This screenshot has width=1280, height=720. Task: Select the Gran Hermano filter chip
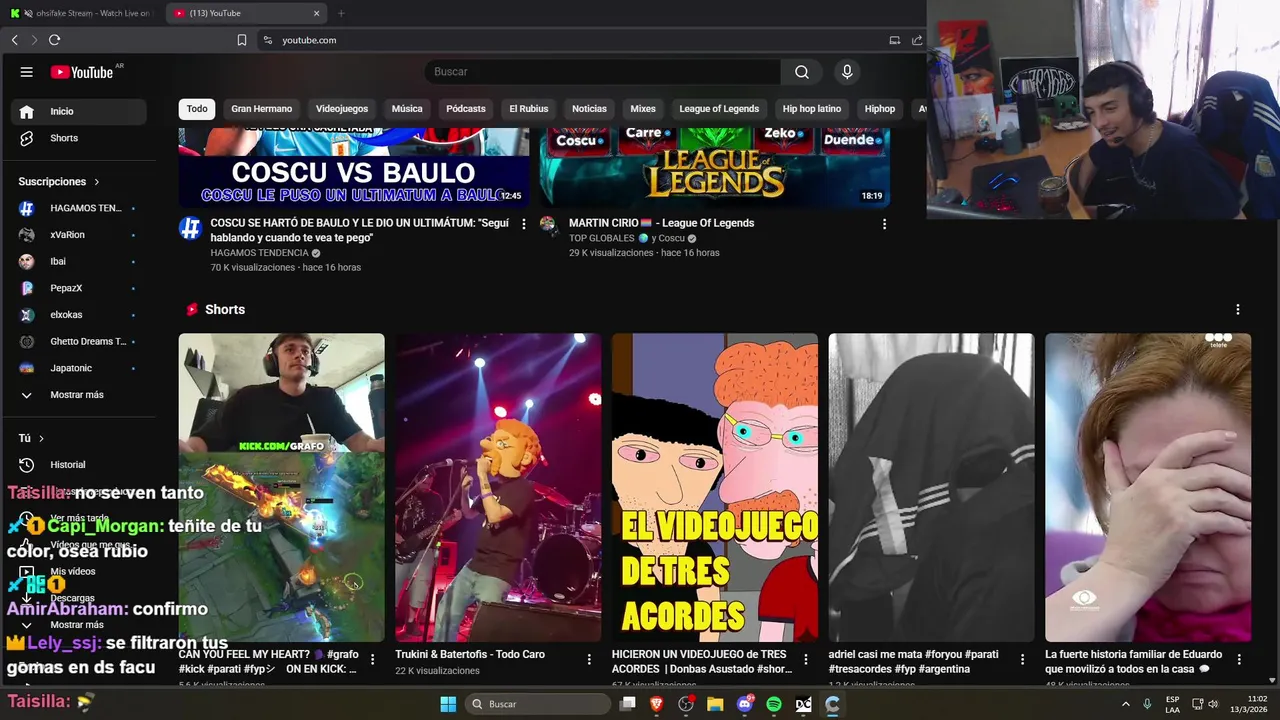click(x=262, y=109)
